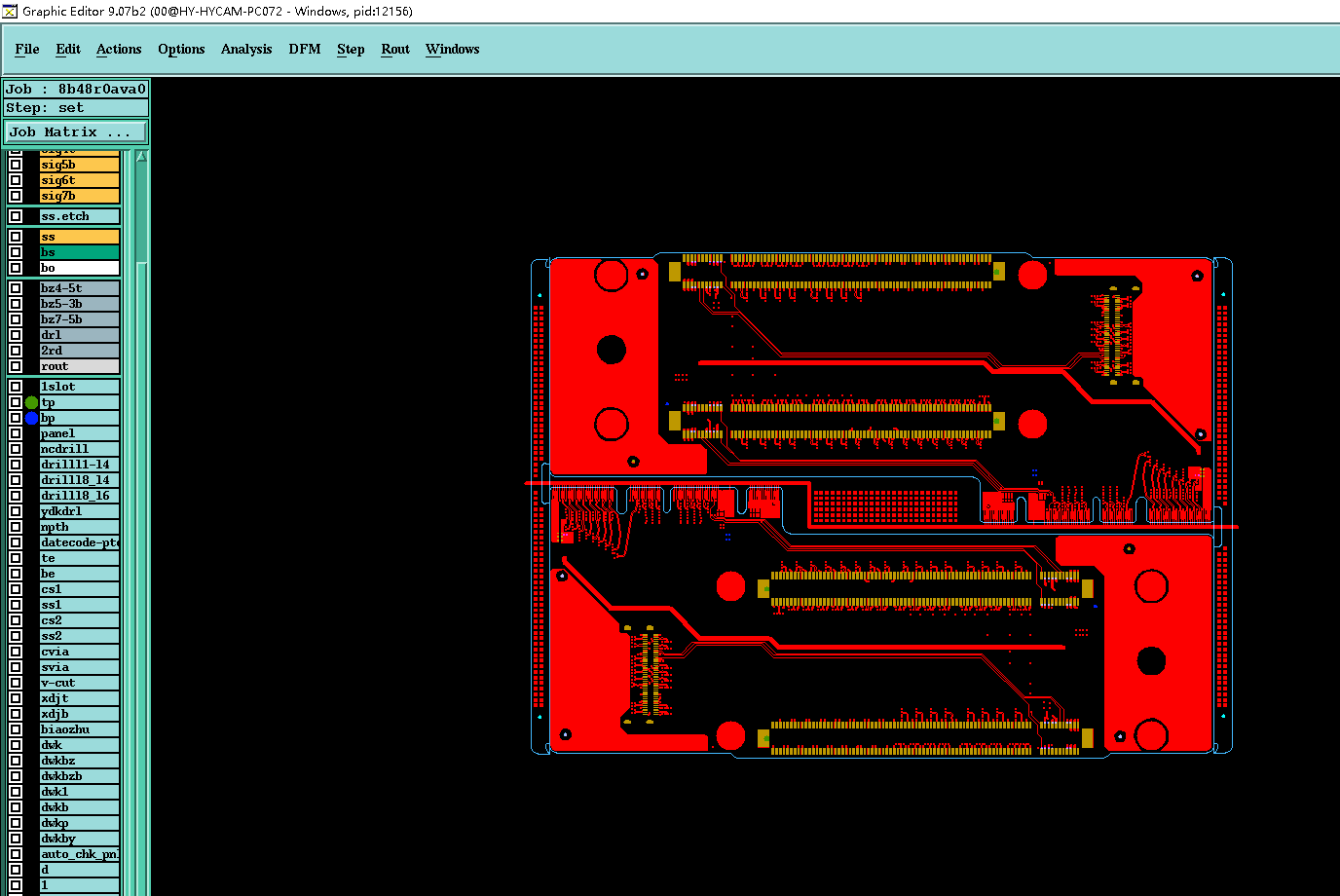The height and width of the screenshot is (896, 1340).
Task: Click the Graphic Editor title bar icon
Action: 10,11
